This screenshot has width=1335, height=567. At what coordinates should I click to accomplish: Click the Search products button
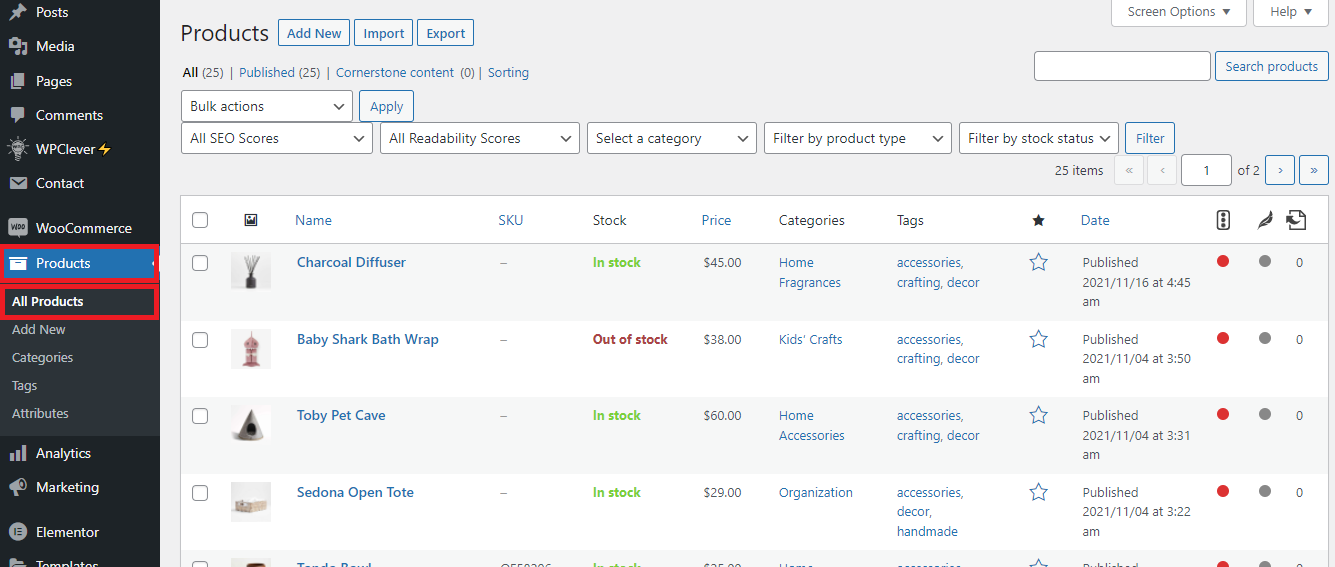[x=1272, y=66]
